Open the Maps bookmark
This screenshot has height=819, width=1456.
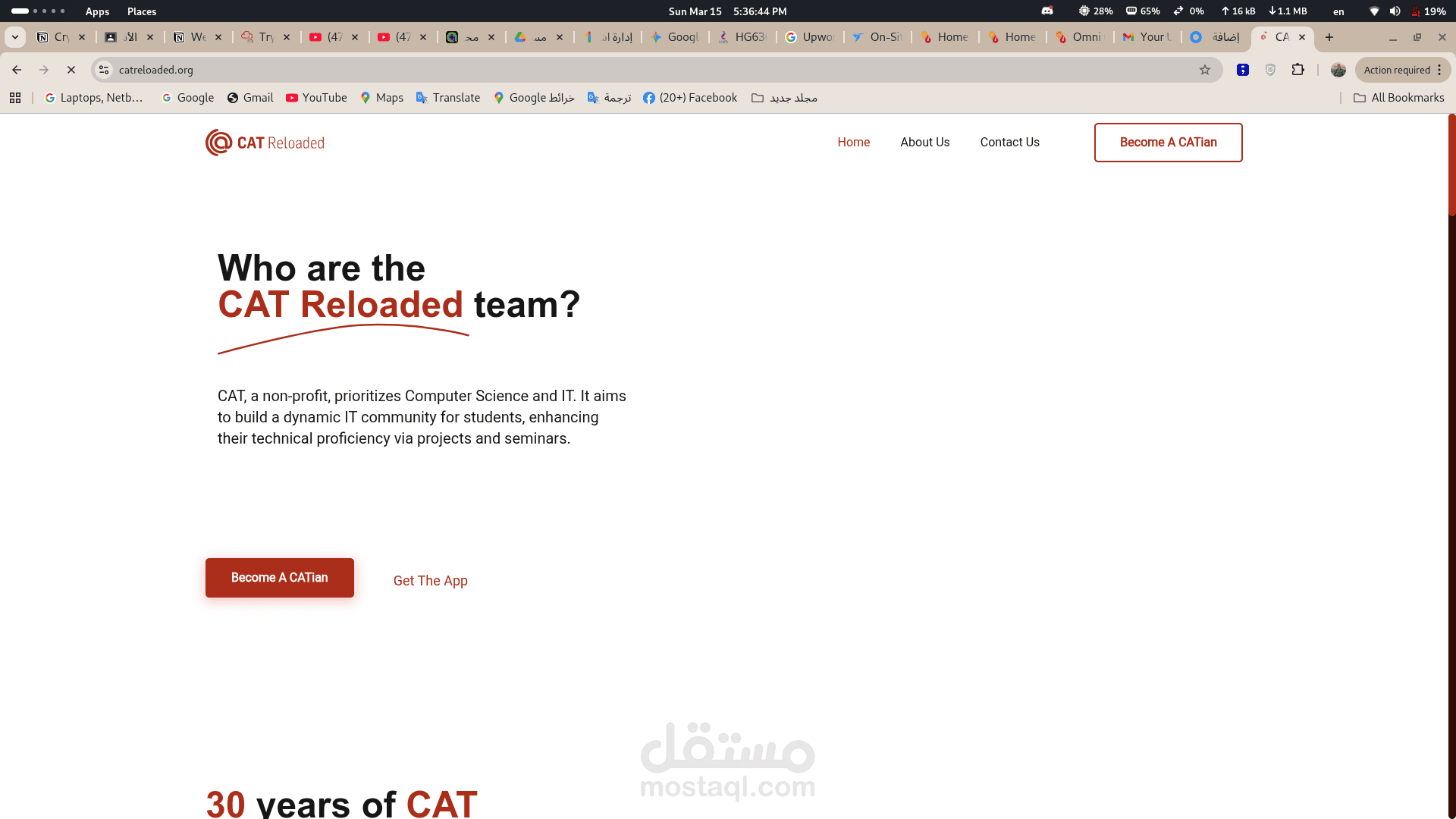pyautogui.click(x=381, y=98)
